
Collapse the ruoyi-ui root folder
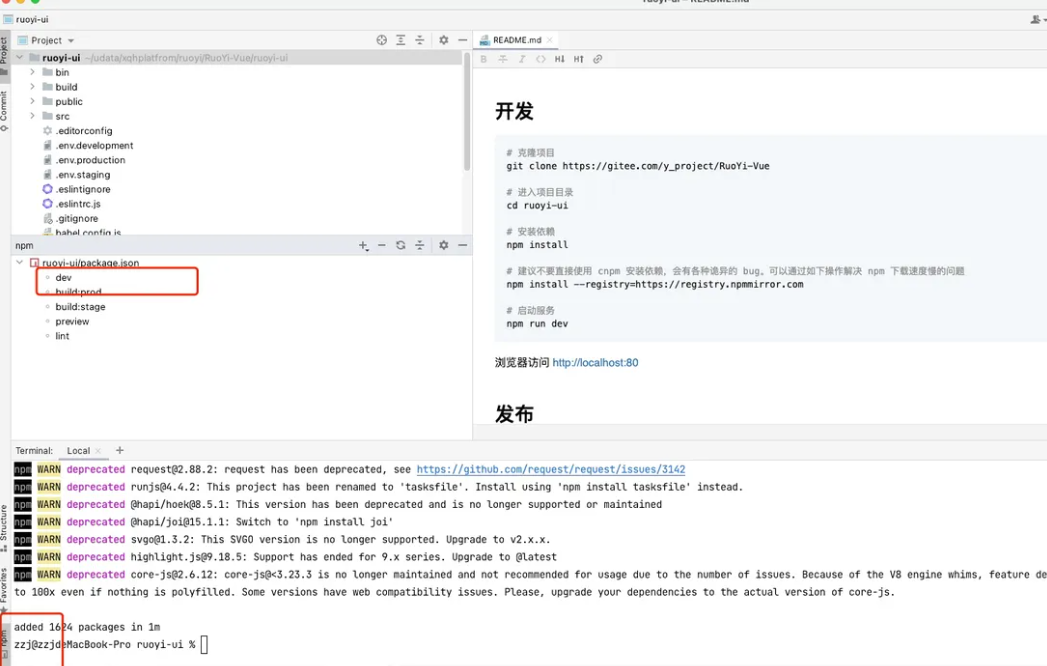coord(19,57)
